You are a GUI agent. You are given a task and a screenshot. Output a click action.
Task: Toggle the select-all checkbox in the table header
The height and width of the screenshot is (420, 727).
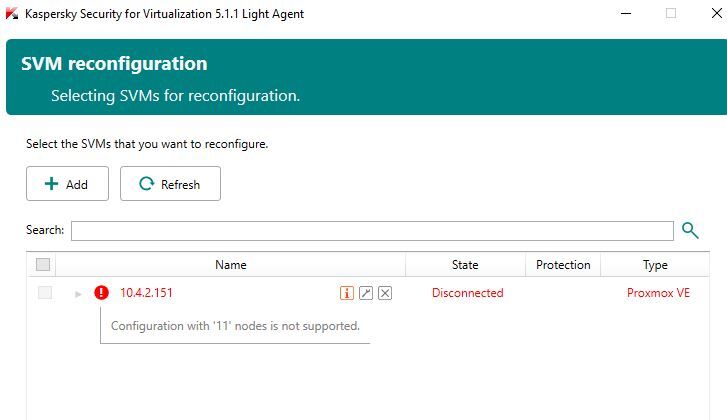(42, 265)
